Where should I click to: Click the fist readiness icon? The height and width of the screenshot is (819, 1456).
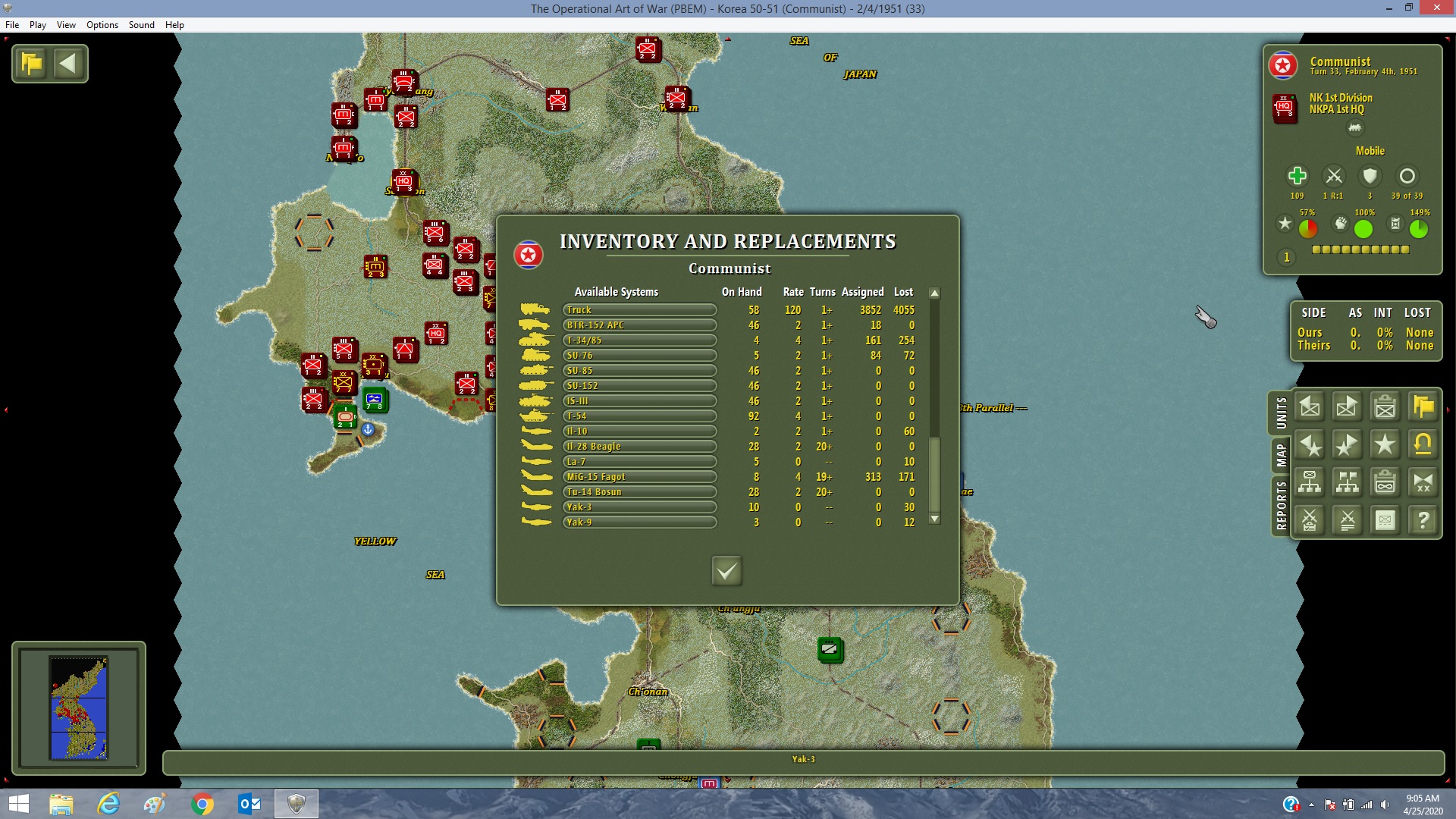(1341, 224)
